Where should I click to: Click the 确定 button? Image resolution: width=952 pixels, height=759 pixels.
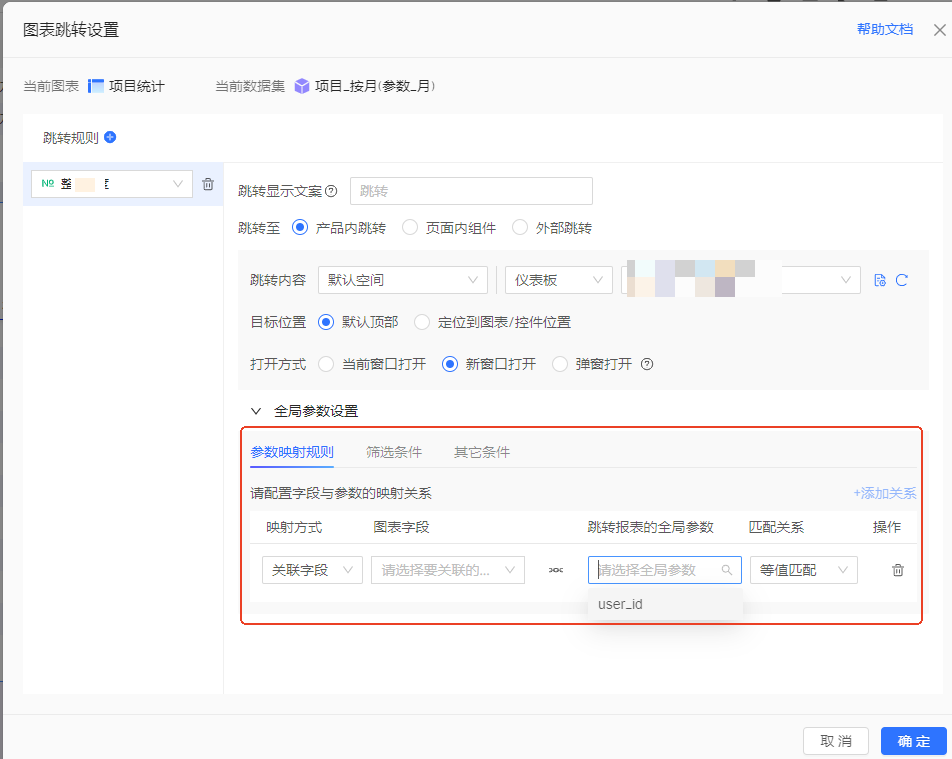913,741
